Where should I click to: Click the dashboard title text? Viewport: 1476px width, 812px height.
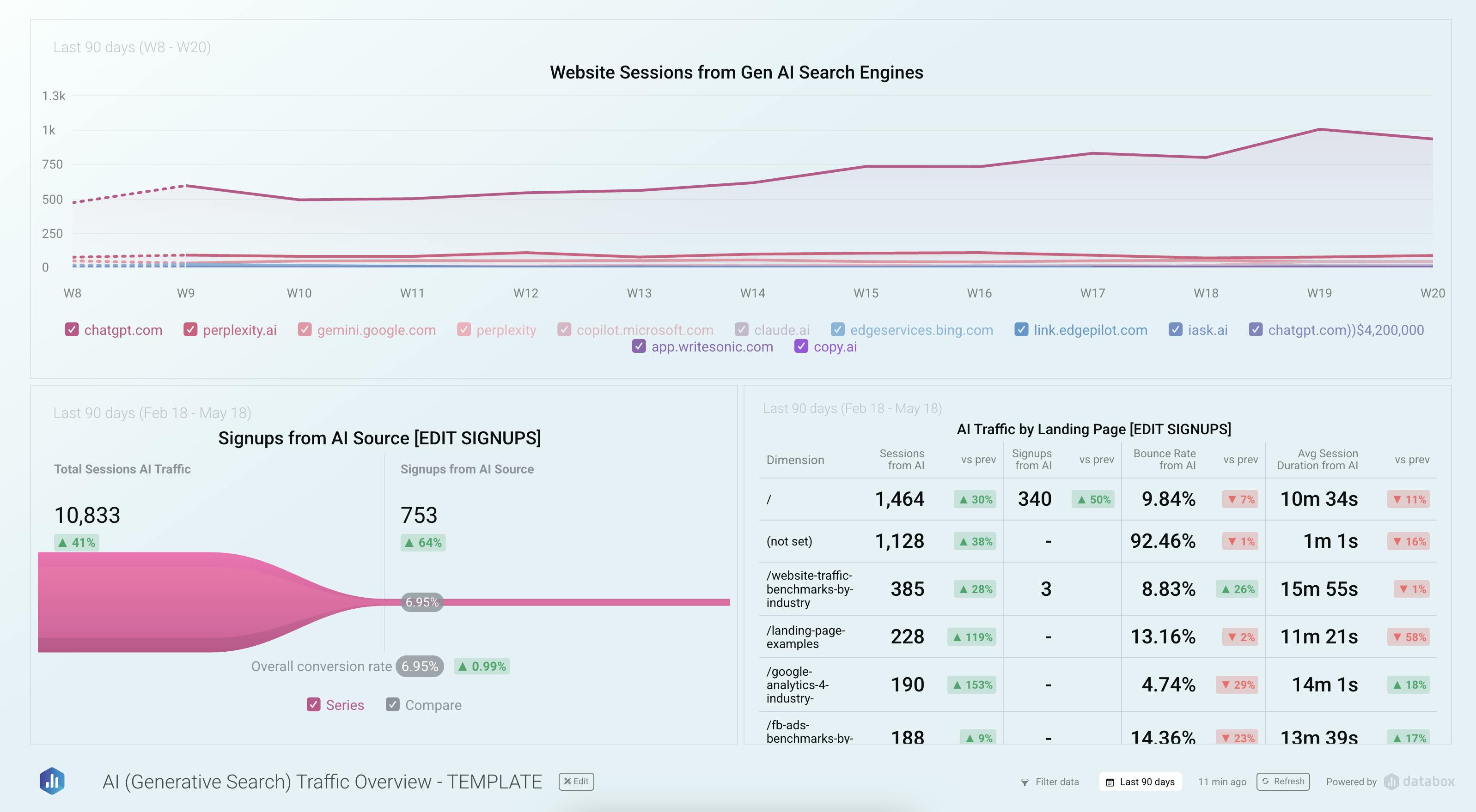tap(322, 782)
